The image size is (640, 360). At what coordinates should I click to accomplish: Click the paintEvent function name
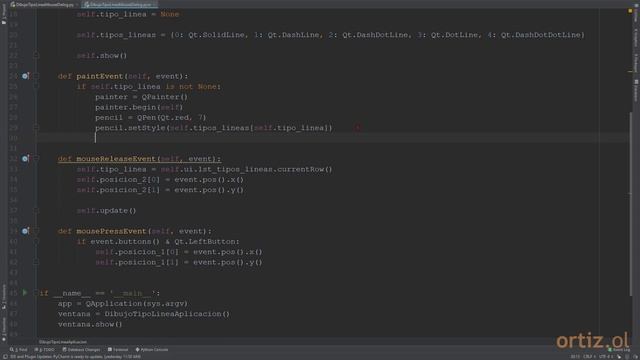(100, 76)
